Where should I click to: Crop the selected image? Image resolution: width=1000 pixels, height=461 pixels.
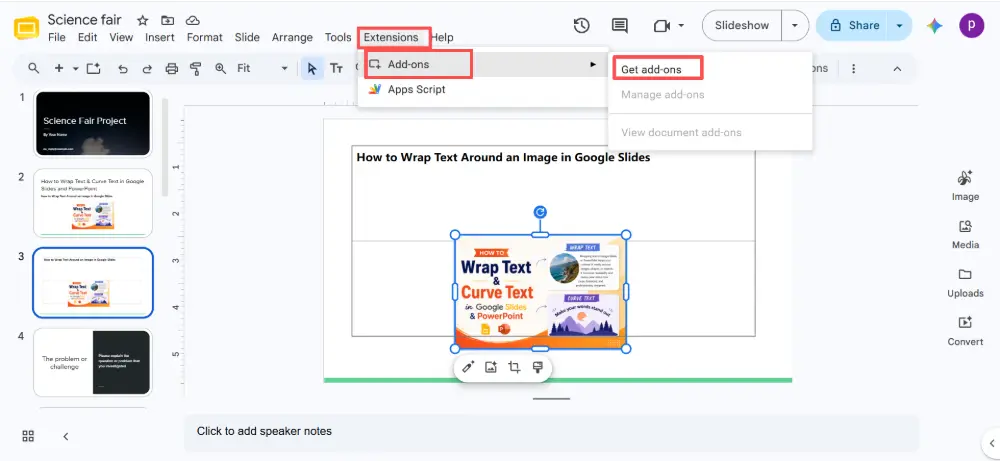pos(513,367)
